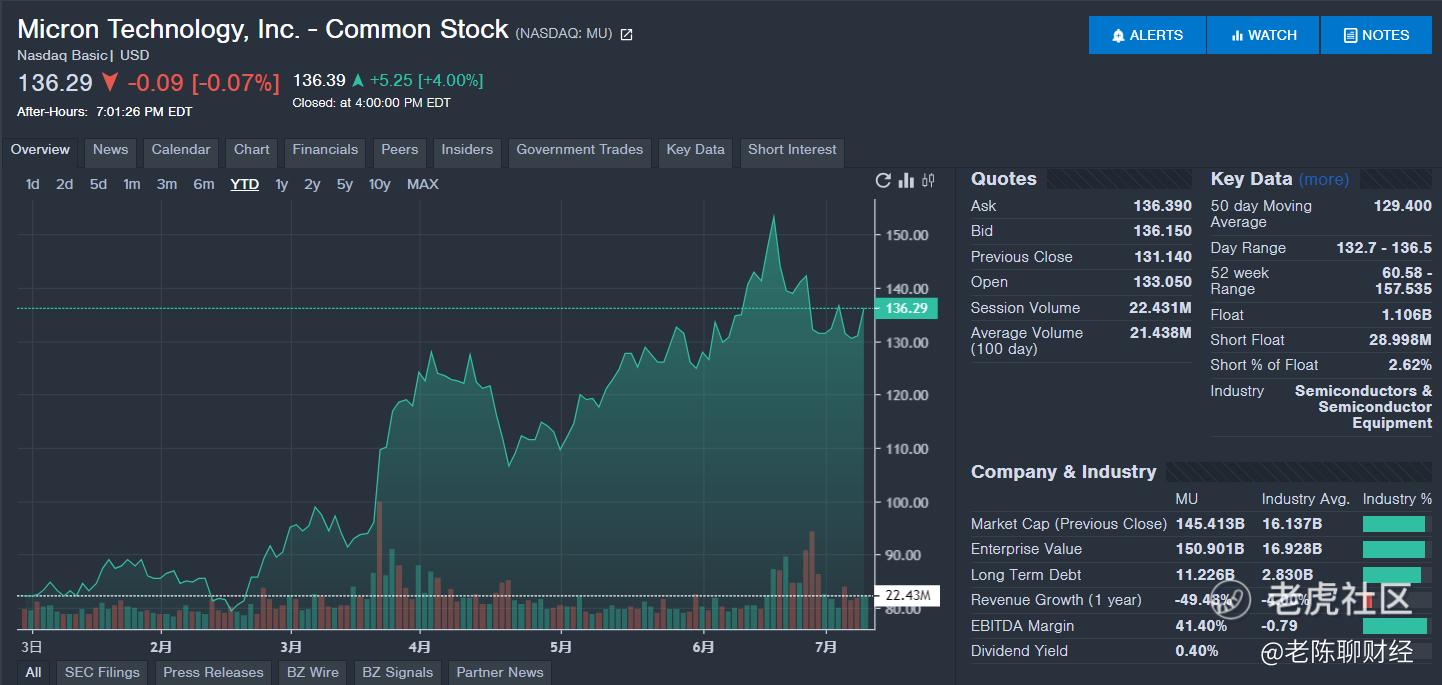Show Press Releases news filter
This screenshot has width=1442, height=685.
tap(213, 672)
